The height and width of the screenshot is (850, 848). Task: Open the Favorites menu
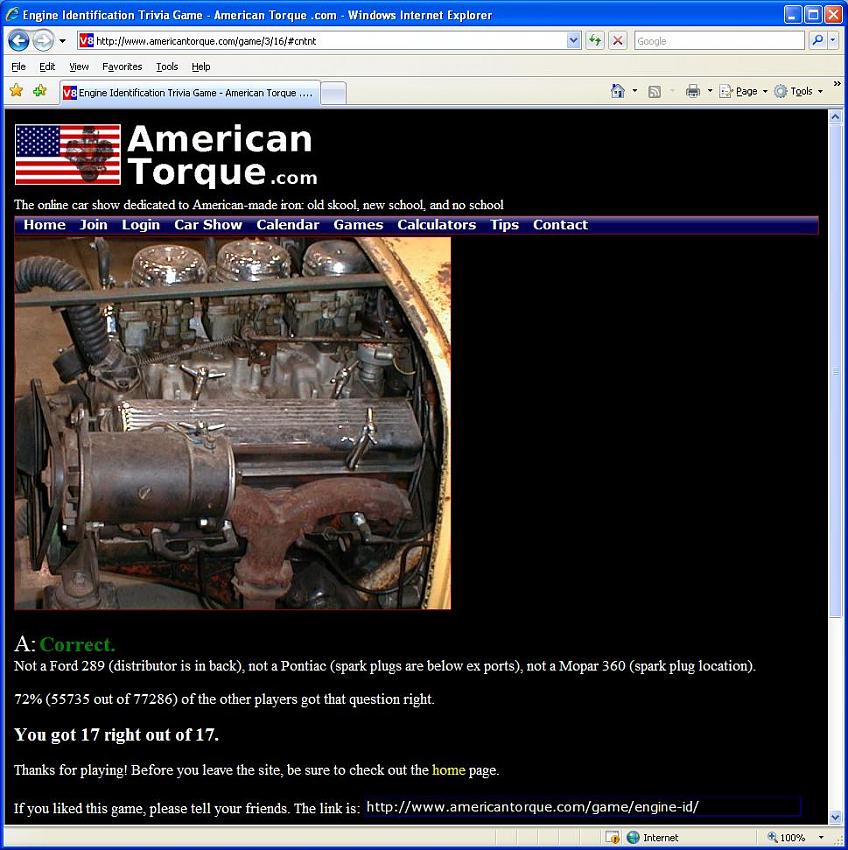tap(122, 67)
